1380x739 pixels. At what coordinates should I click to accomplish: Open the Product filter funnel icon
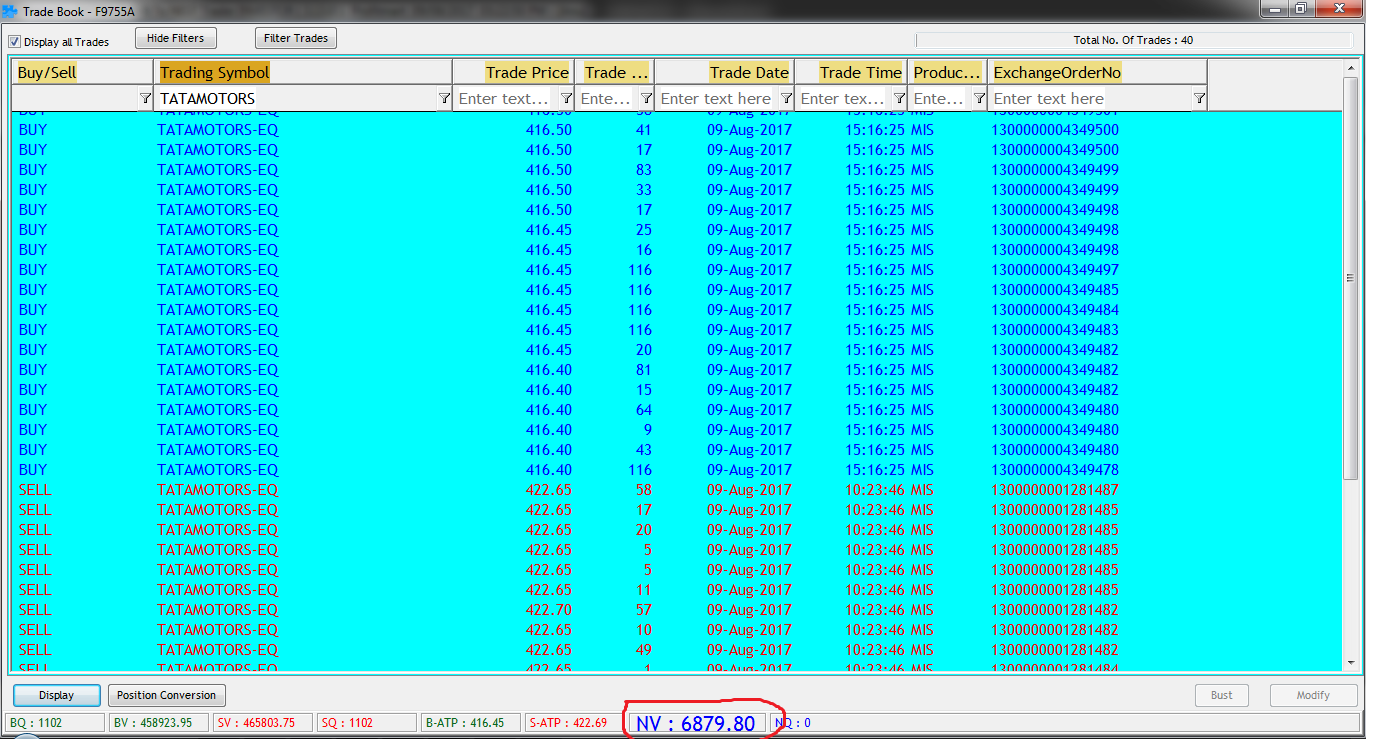coord(979,98)
